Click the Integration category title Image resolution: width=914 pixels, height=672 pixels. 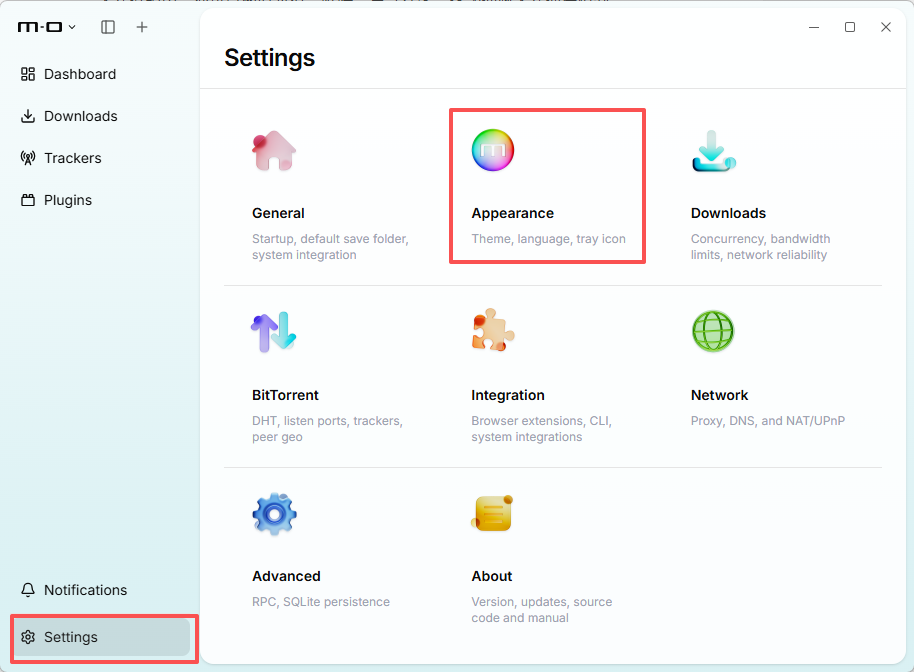(508, 395)
